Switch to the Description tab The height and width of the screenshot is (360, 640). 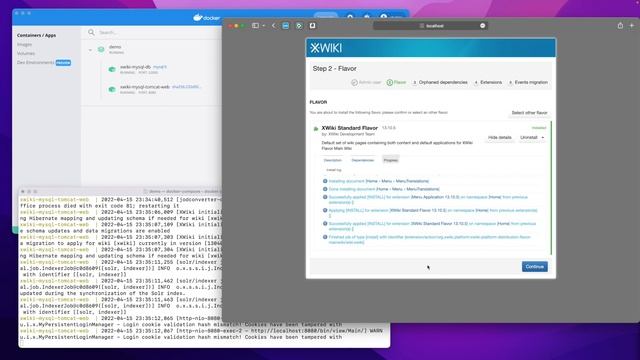[332, 160]
